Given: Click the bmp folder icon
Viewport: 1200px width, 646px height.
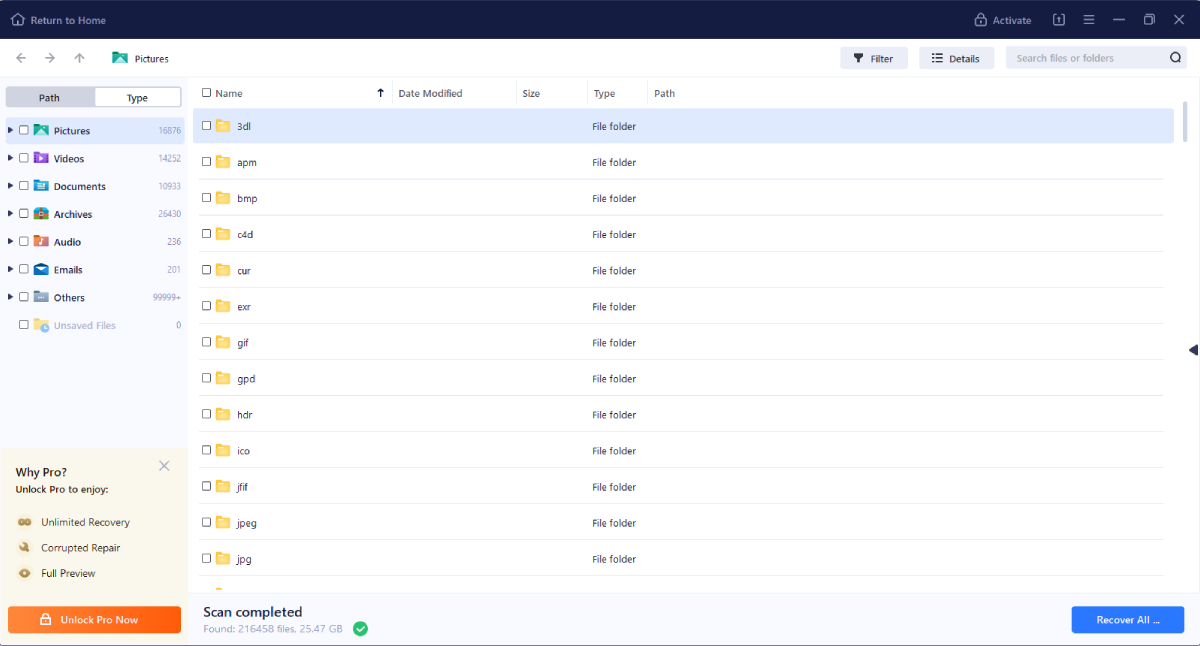Looking at the screenshot, I should pos(223,198).
